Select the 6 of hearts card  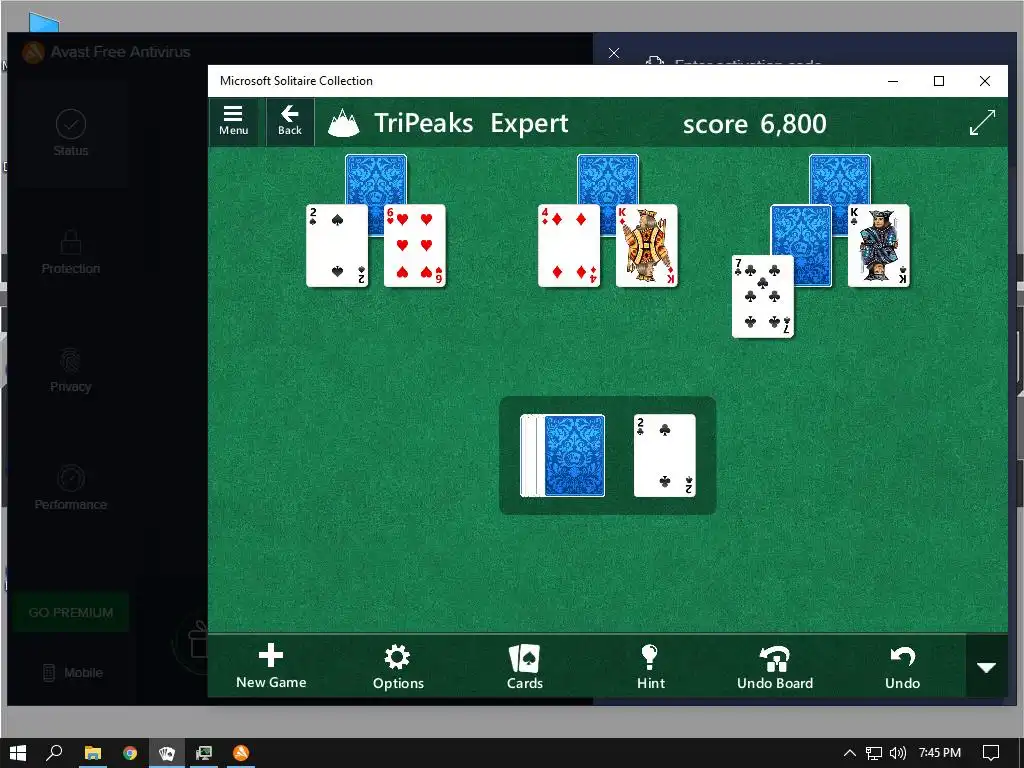pos(415,246)
